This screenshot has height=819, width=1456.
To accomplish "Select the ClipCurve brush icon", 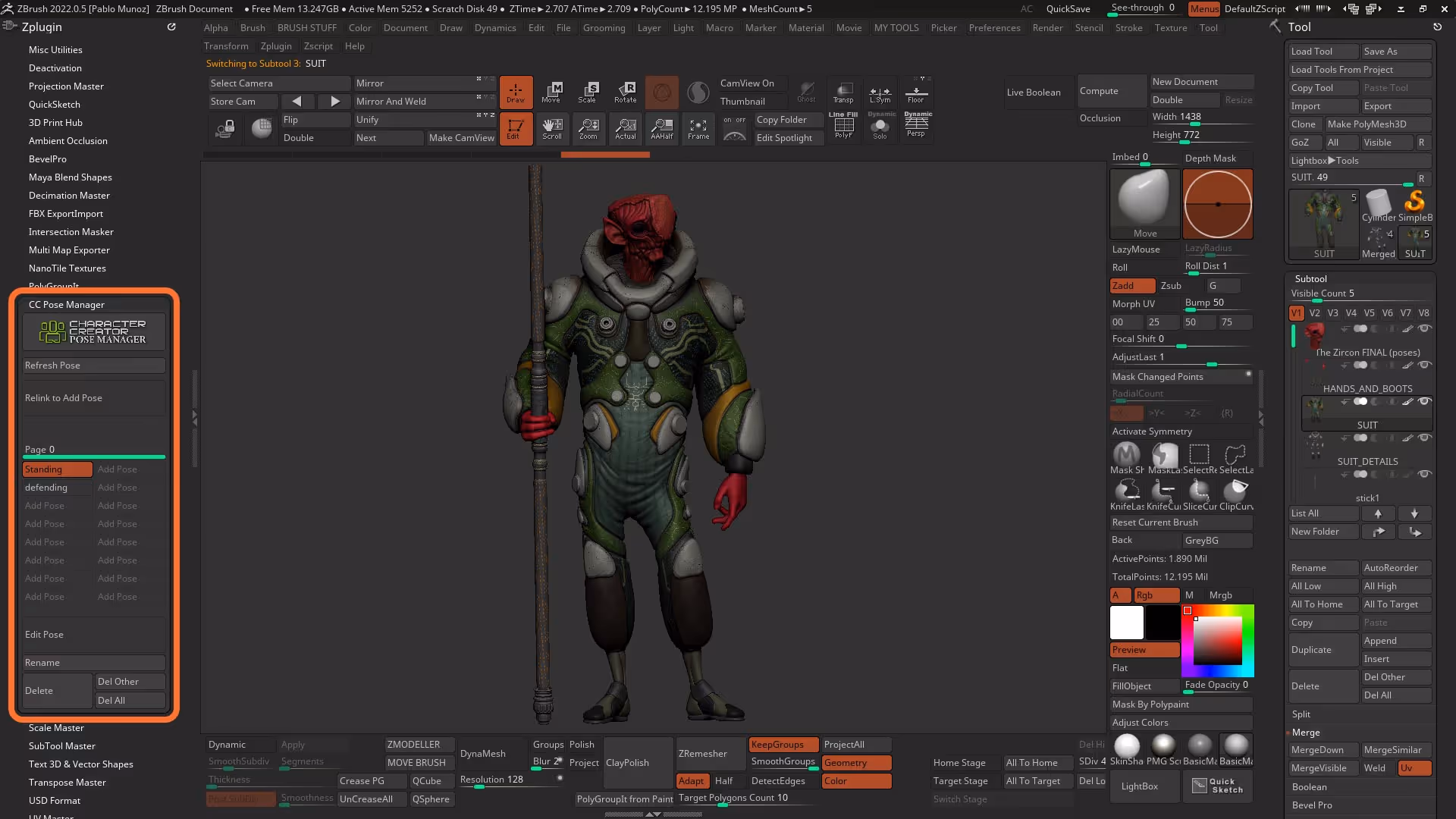I will pos(1236,494).
